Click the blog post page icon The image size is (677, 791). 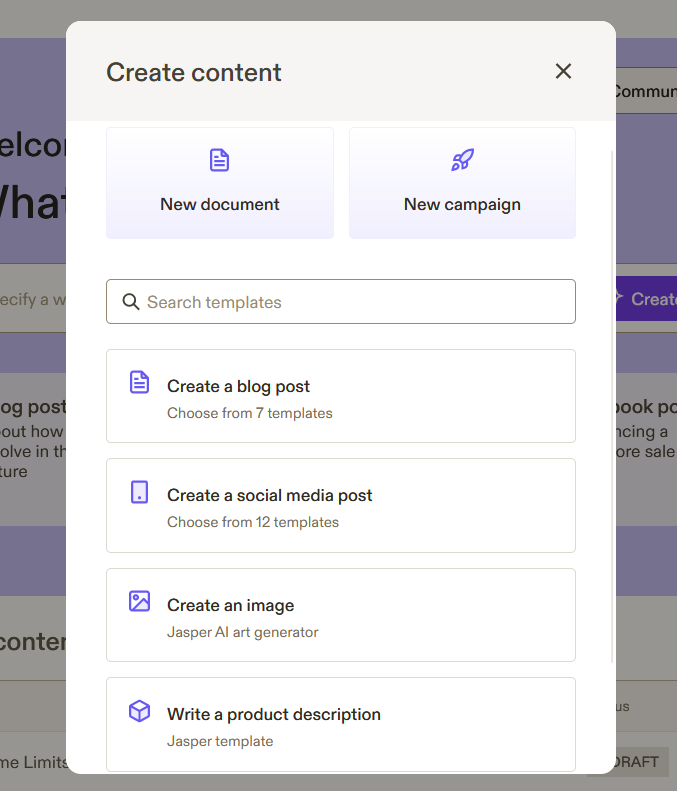coord(140,382)
